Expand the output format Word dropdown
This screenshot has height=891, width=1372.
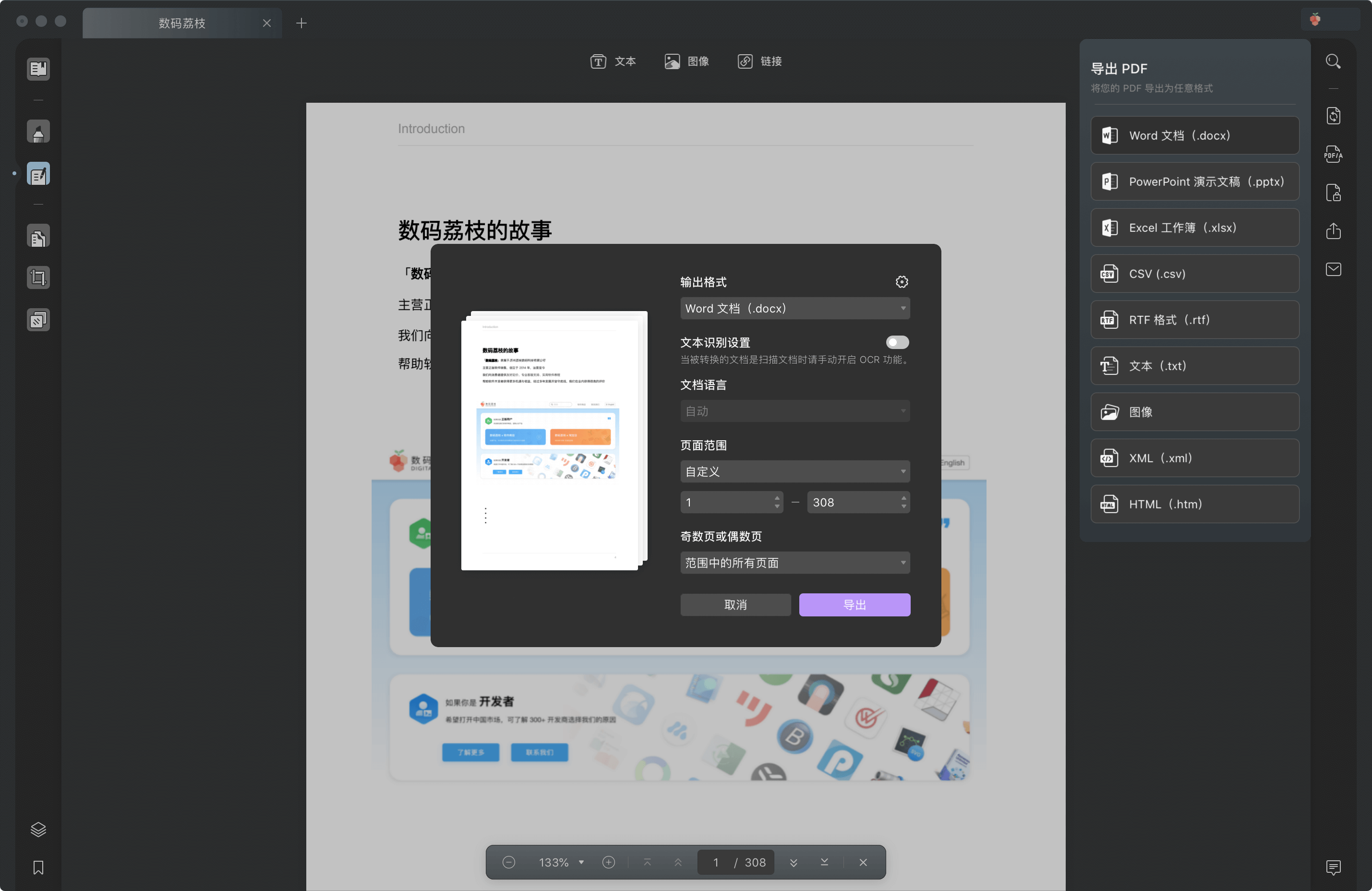[x=794, y=308]
